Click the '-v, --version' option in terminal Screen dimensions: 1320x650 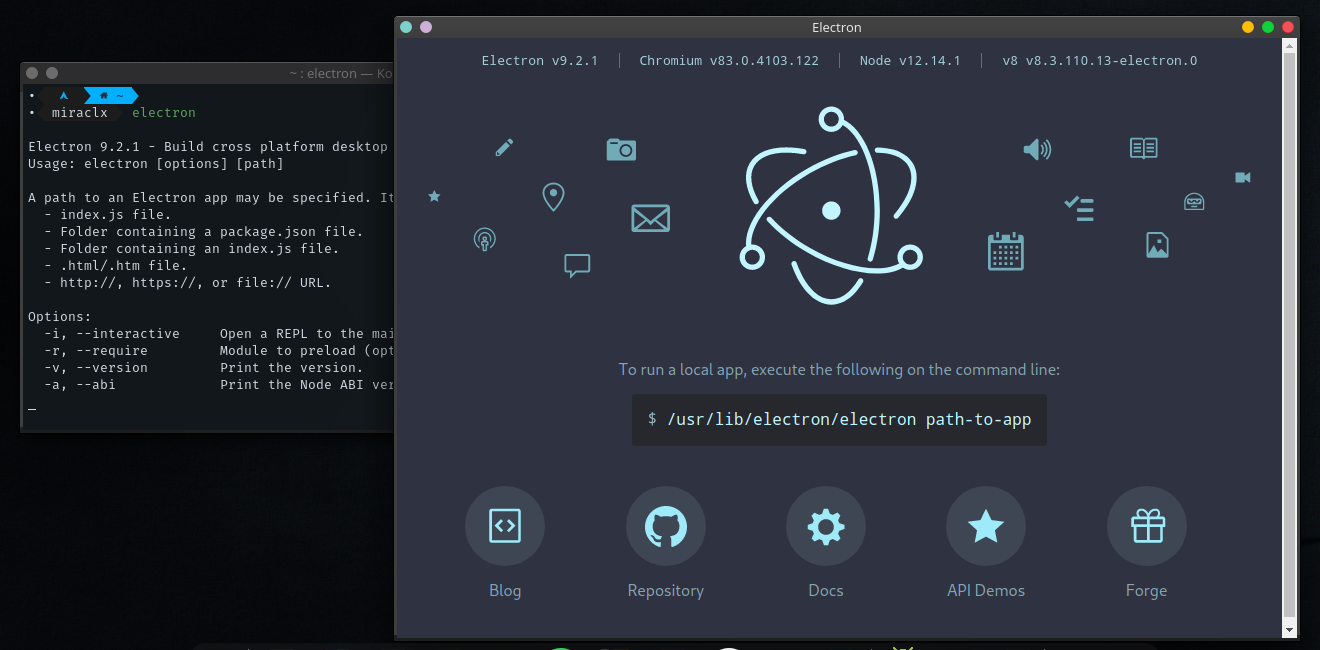click(96, 368)
